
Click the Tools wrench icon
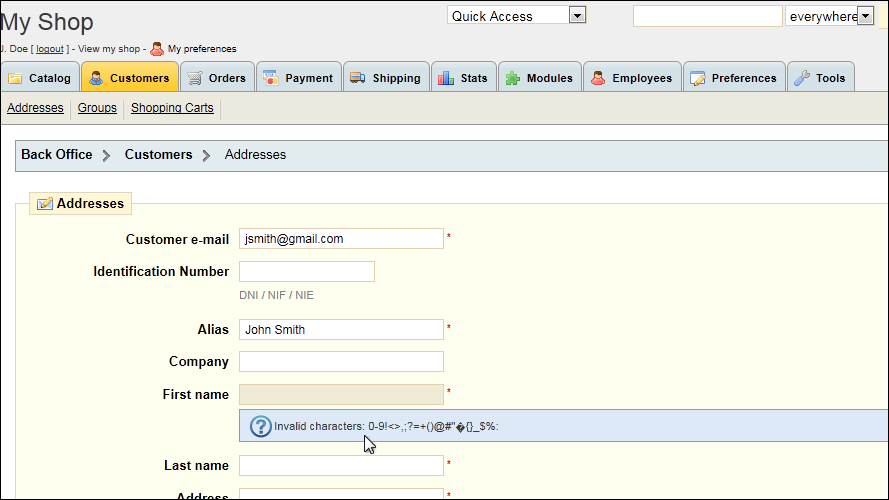(802, 78)
